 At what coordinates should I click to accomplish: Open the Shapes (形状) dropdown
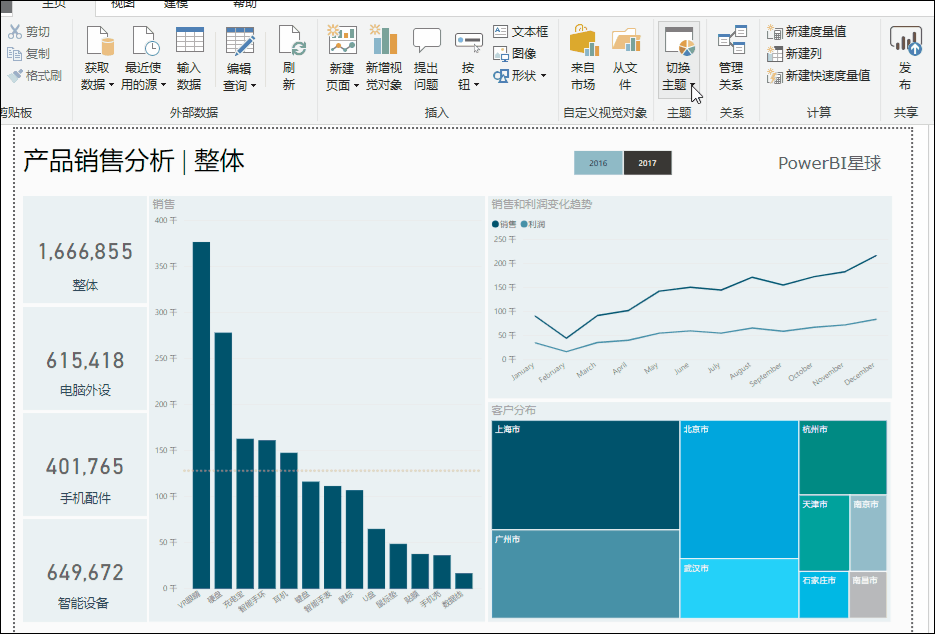(x=520, y=76)
